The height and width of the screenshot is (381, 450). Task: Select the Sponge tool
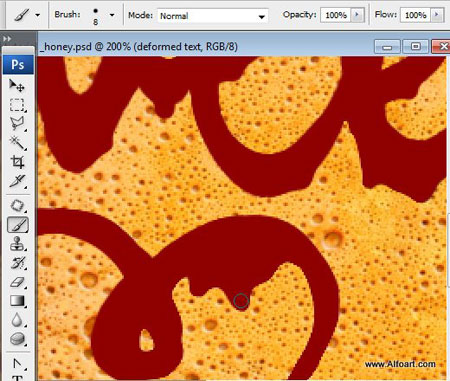click(17, 339)
